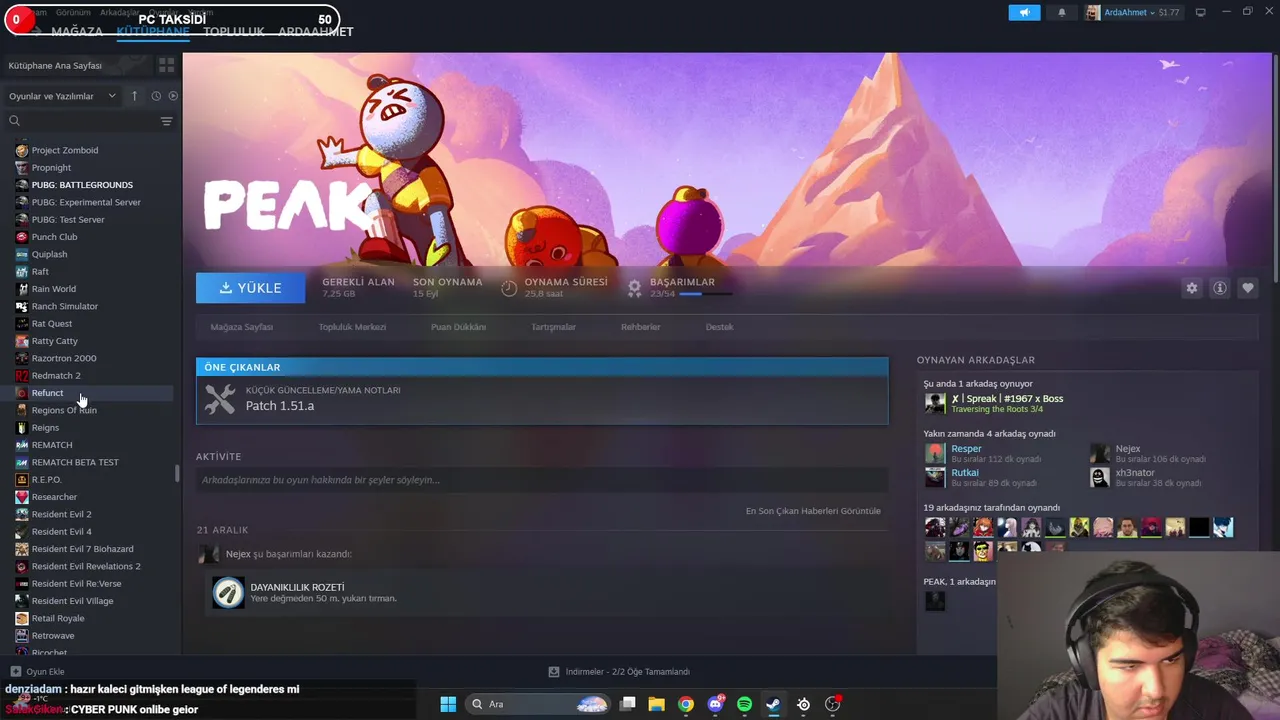Viewport: 1280px width, 720px height.
Task: Open downloads icon in bottom bar
Action: coord(554,672)
